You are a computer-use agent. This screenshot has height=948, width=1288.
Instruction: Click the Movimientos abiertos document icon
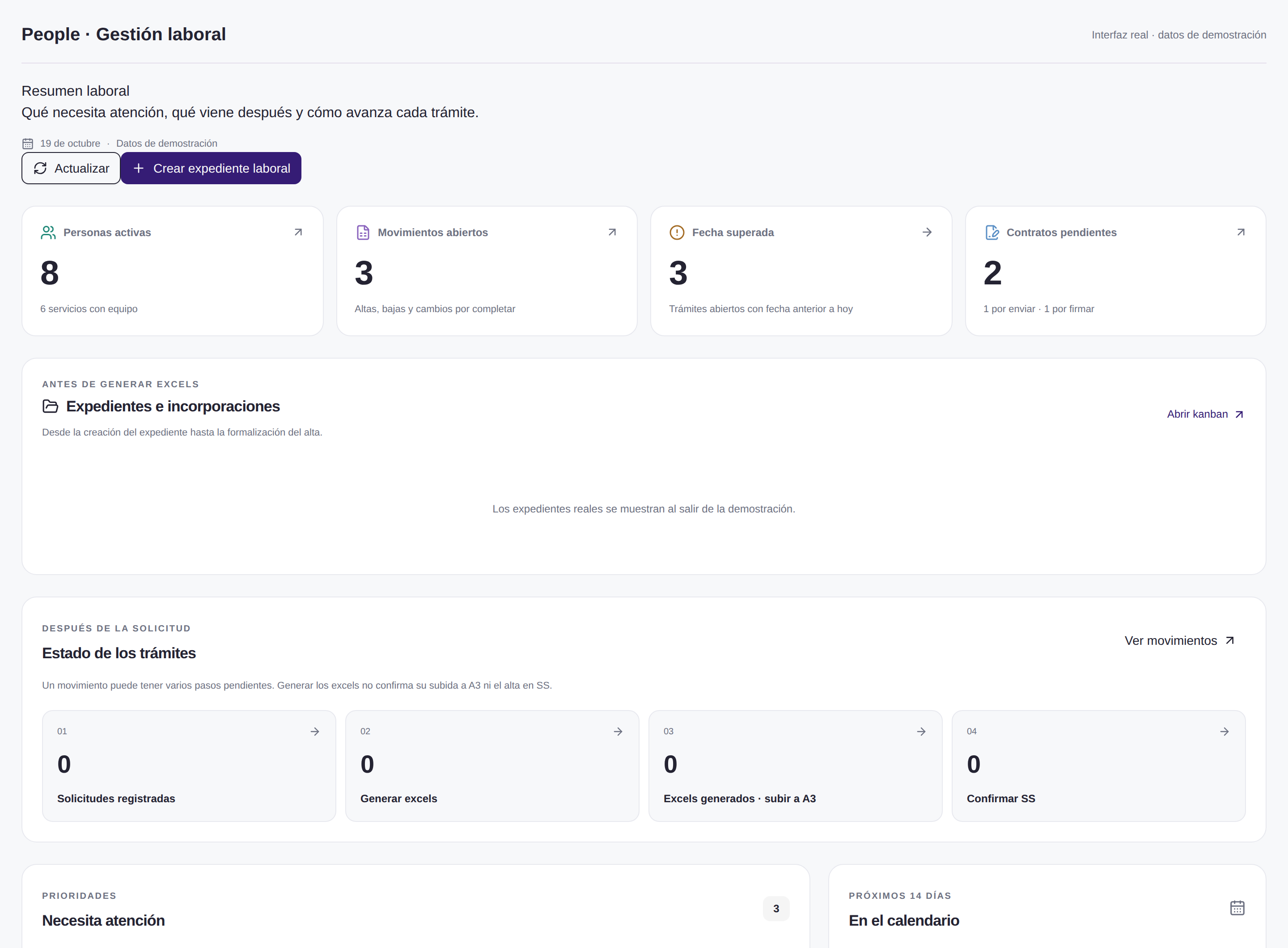pos(363,233)
